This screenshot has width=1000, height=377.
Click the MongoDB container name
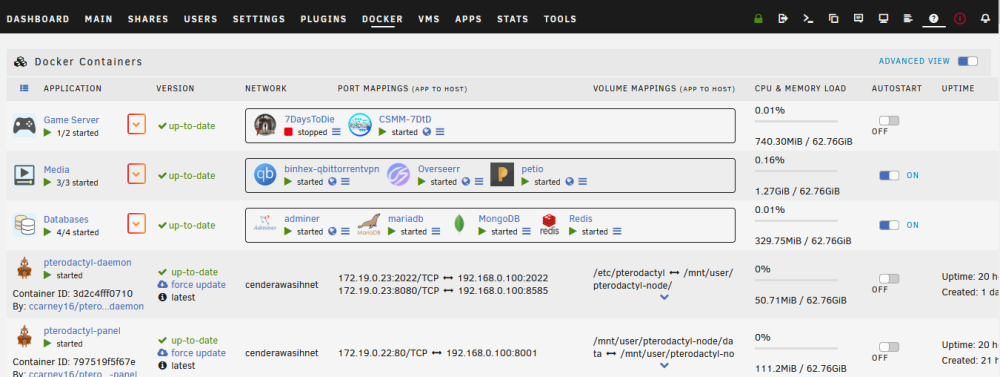[499, 219]
